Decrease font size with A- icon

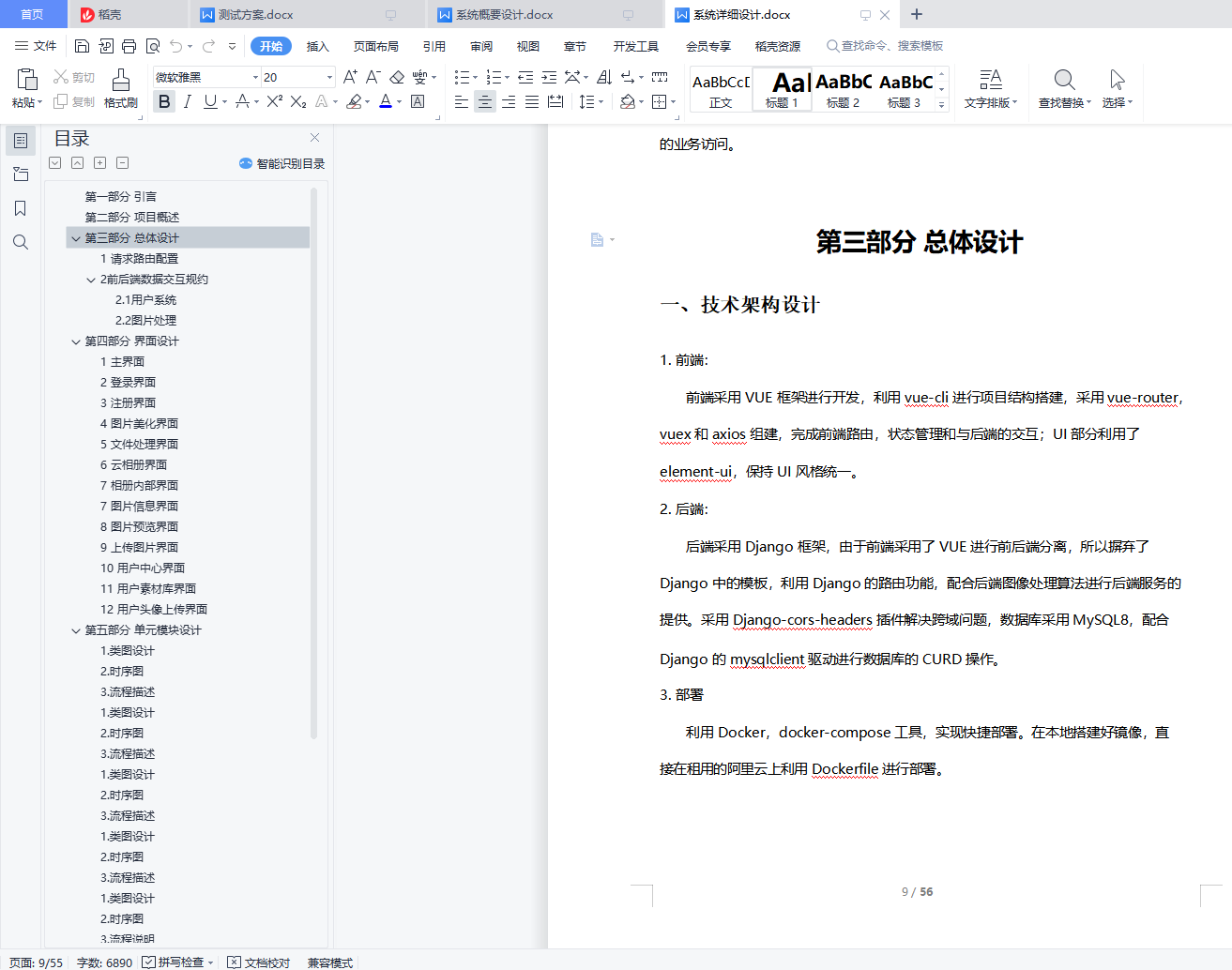tap(373, 77)
